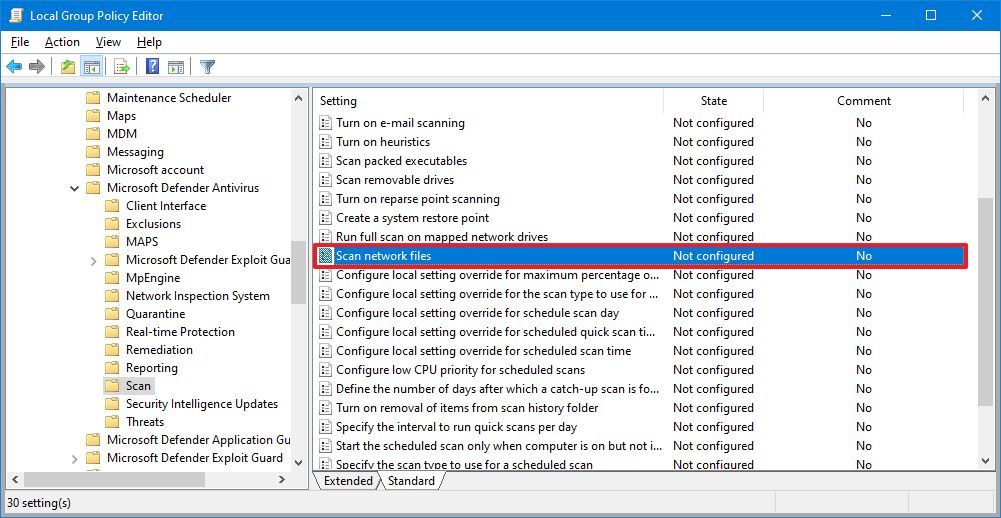
Task: Click policy icon beside Create a system restore point
Action: click(x=326, y=218)
